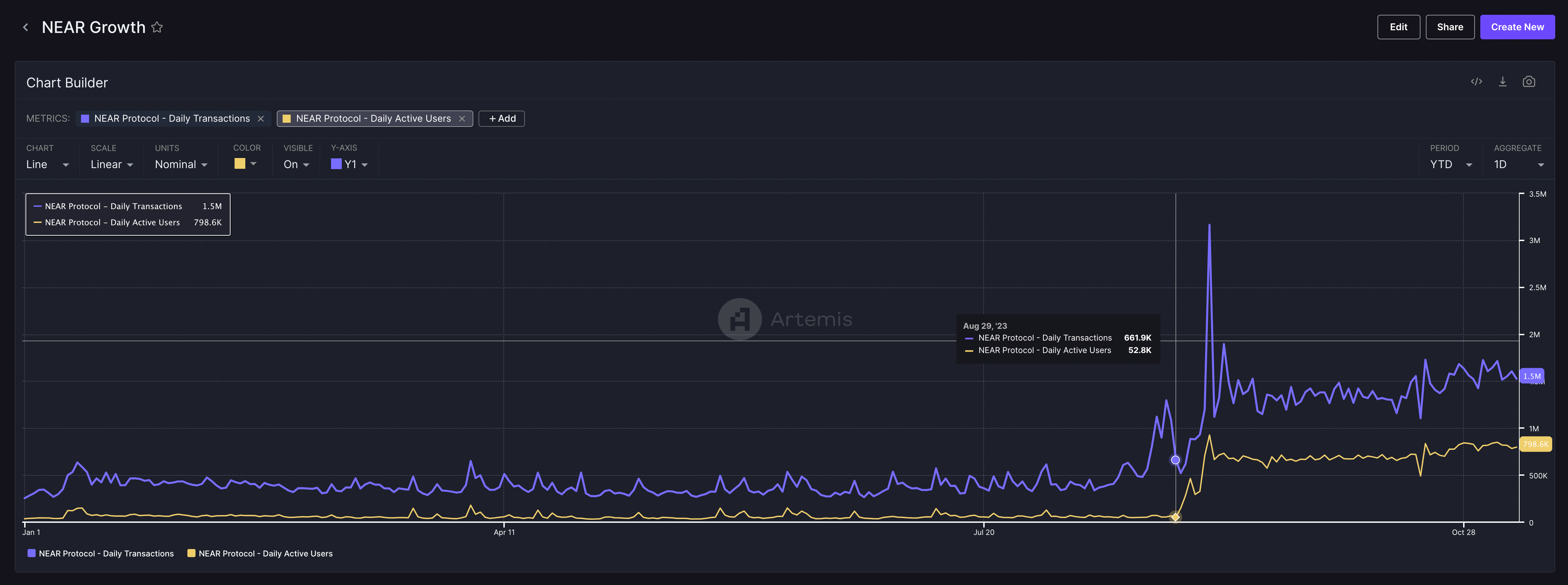Go back using the left arrow
Image resolution: width=1568 pixels, height=585 pixels.
[x=26, y=27]
